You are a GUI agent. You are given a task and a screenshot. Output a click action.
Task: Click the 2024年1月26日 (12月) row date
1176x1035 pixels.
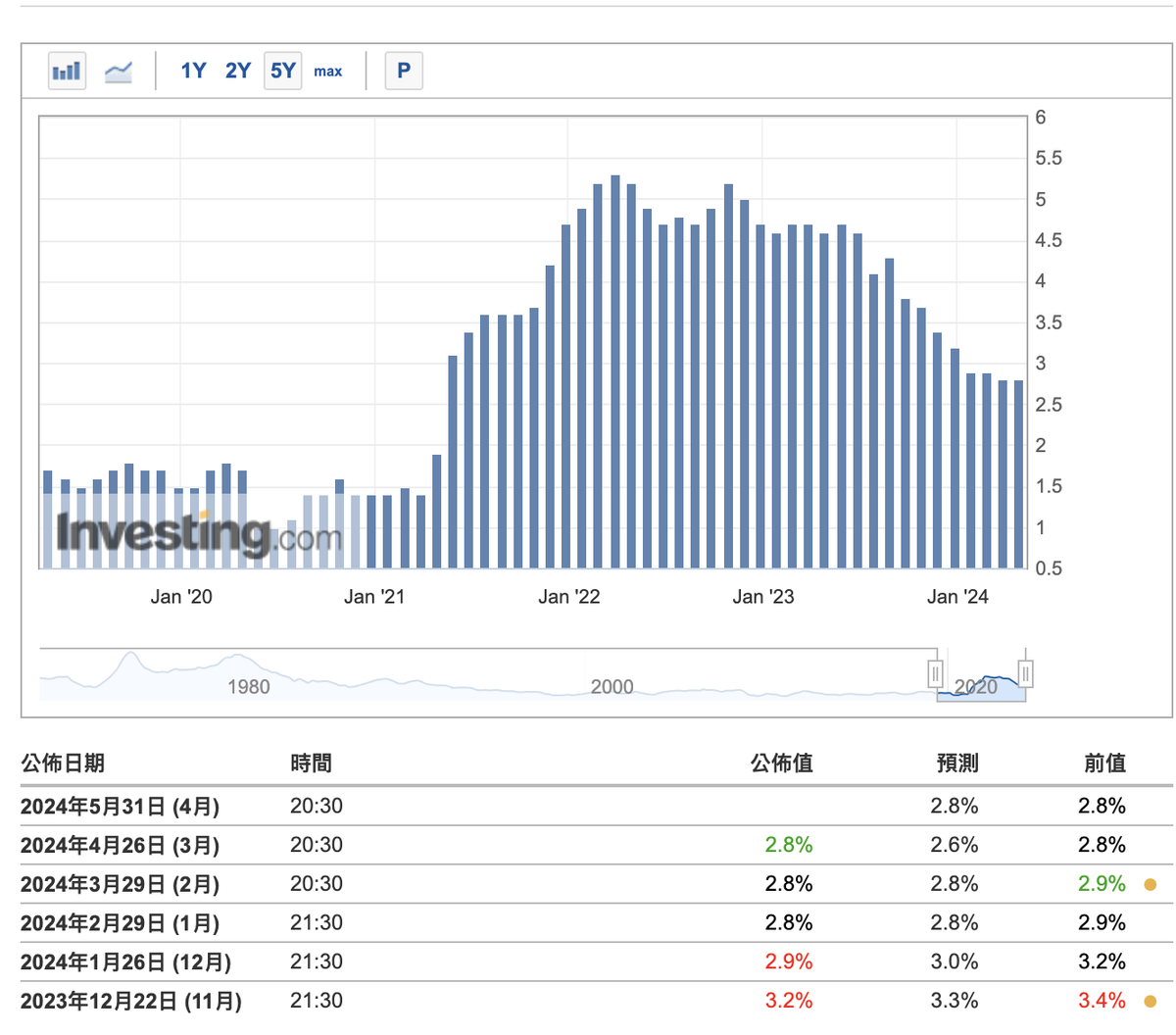(x=125, y=962)
